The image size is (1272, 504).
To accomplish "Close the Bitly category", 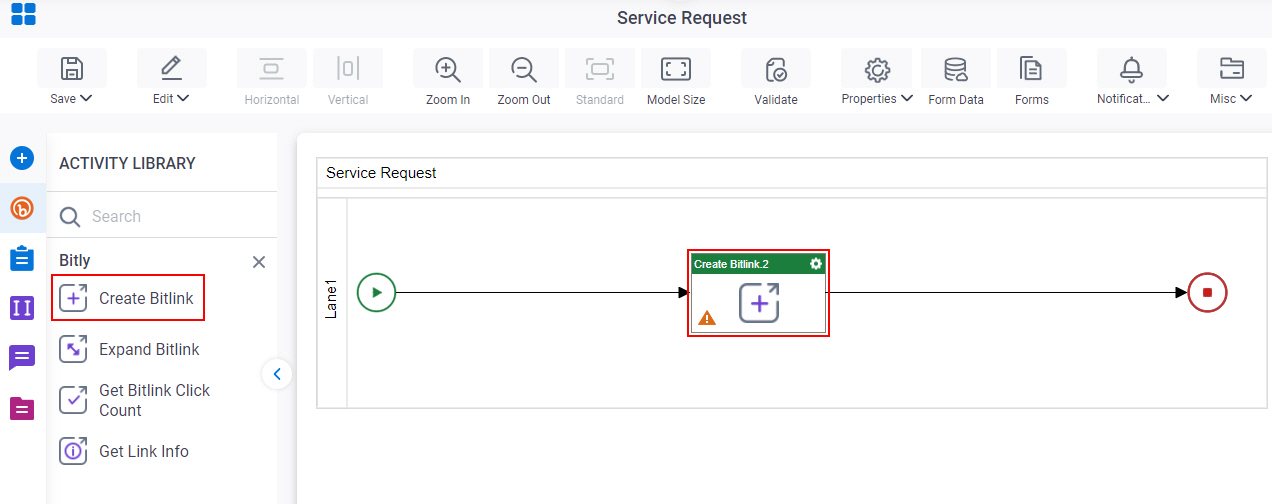I will coord(259,262).
